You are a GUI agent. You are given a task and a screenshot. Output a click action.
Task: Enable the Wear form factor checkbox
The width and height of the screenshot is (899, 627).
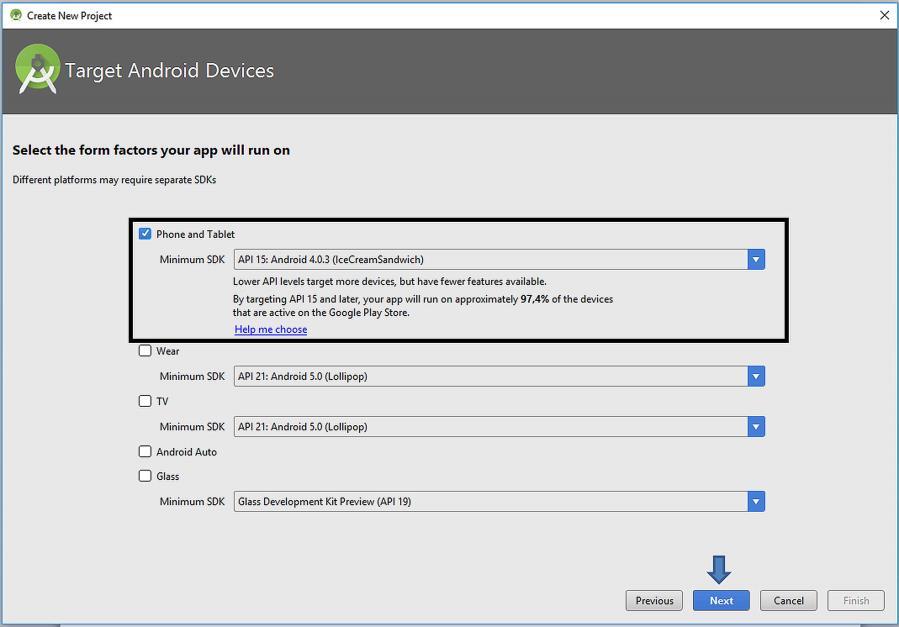145,351
